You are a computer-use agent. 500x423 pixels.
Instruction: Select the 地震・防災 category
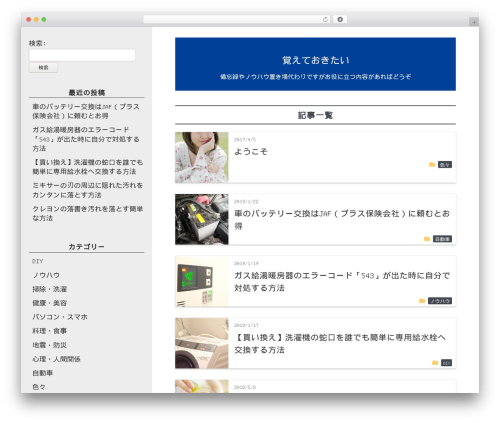coord(50,345)
